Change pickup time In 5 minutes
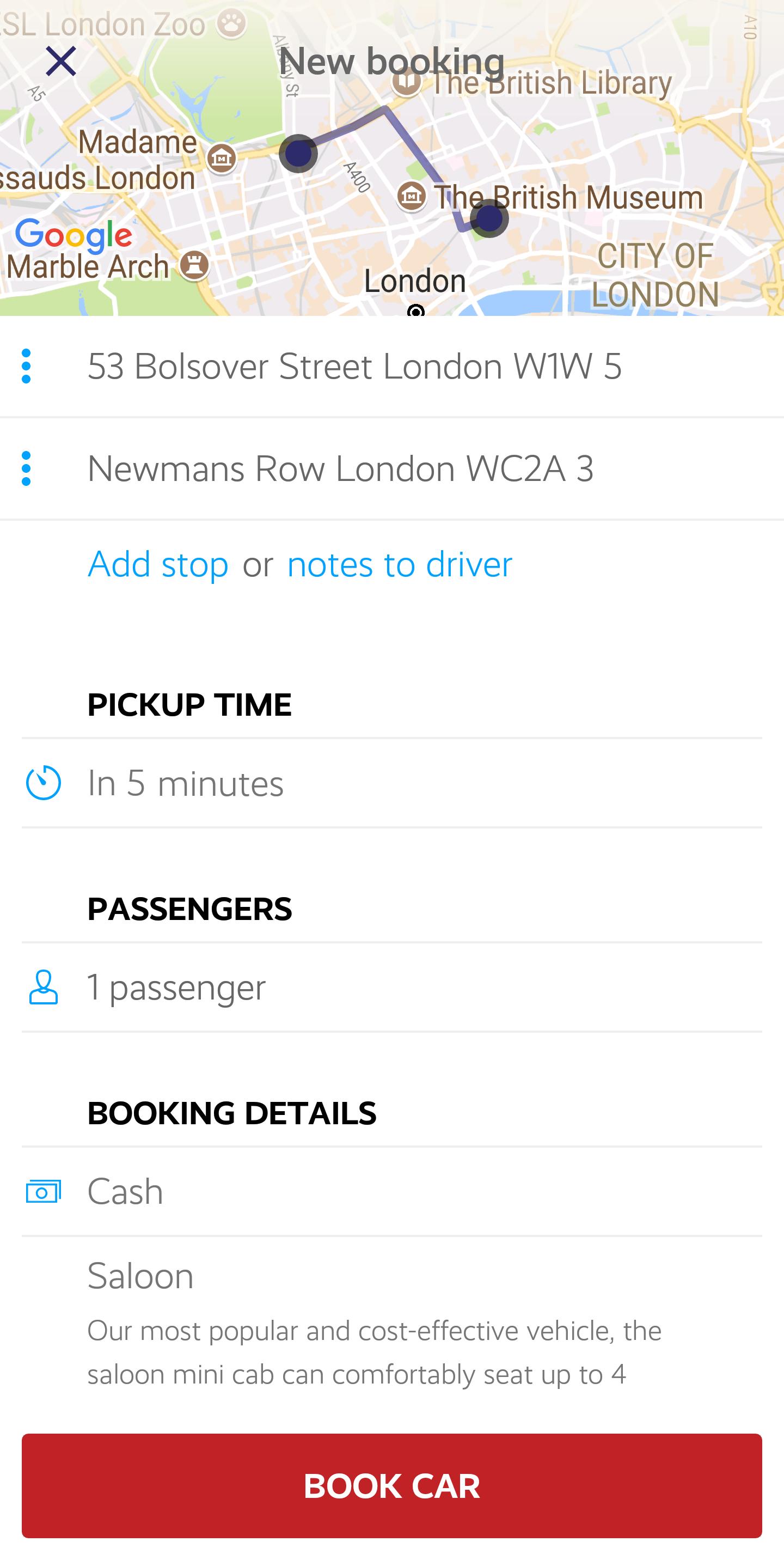Screen dimensions: 784x1560 [393, 783]
